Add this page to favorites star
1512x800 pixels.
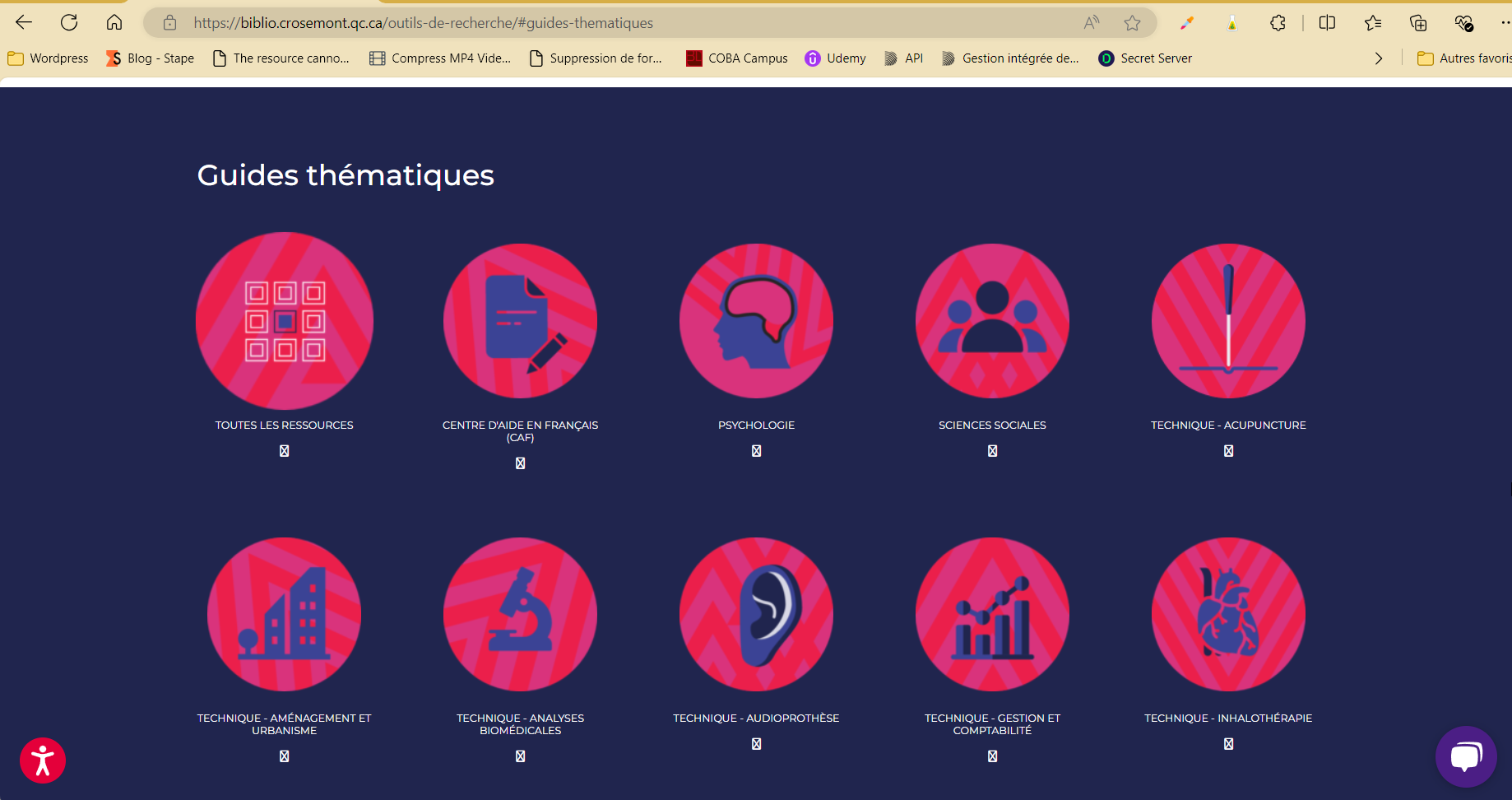tap(1133, 23)
